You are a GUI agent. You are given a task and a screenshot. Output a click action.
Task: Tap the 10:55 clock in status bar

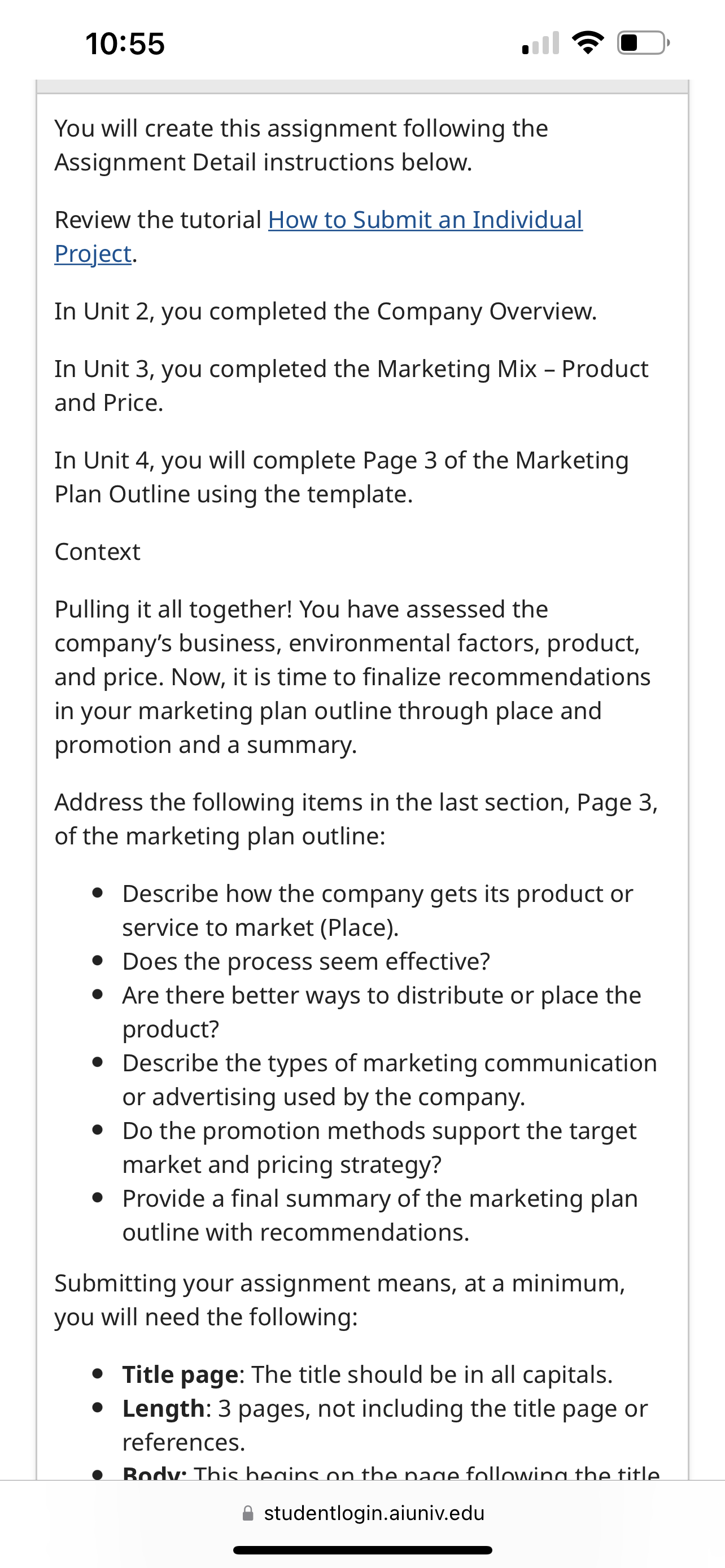pyautogui.click(x=125, y=44)
